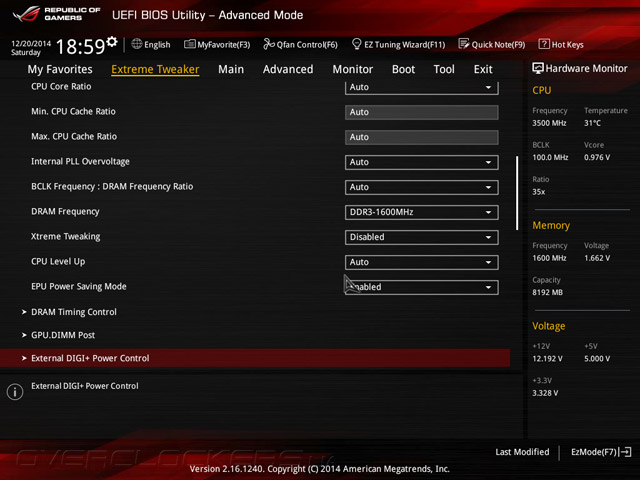640x480 pixels.
Task: Expand External DIGI+ Power Control submenu
Action: [x=255, y=358]
